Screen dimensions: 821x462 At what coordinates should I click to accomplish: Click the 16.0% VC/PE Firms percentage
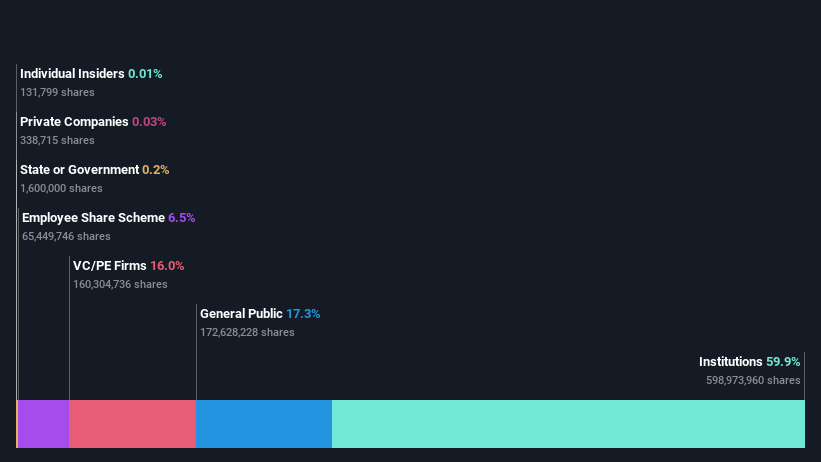point(167,266)
